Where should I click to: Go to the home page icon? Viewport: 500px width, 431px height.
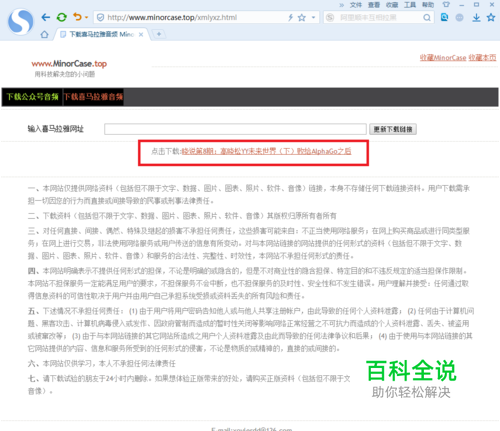tap(44, 34)
